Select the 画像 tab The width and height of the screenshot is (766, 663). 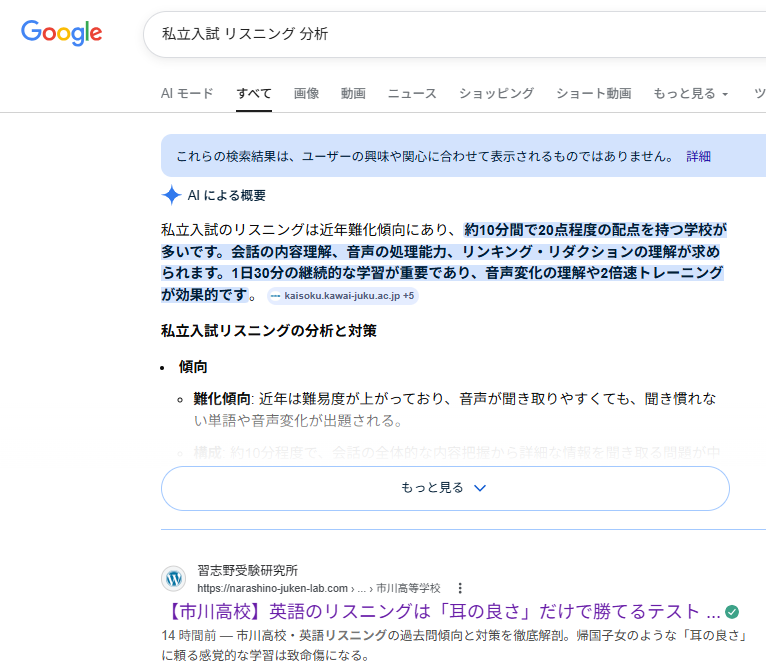coord(306,93)
